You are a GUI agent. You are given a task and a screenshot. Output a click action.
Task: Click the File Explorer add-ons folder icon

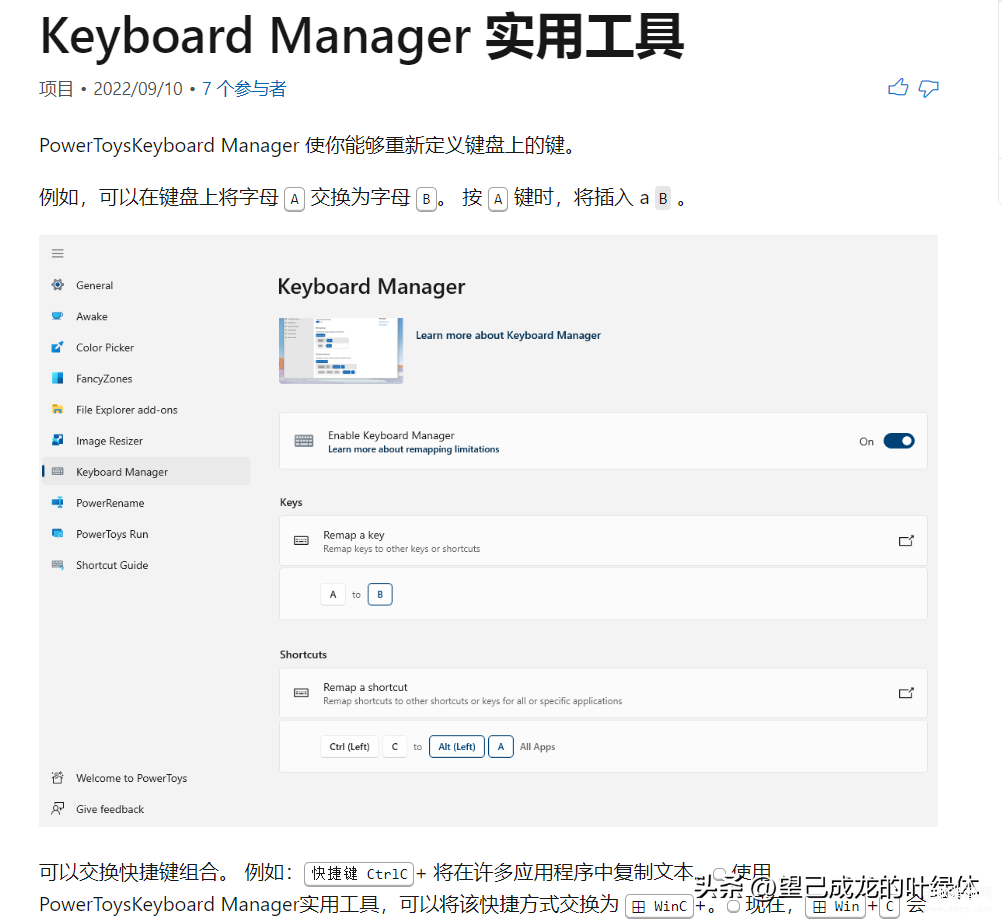pyautogui.click(x=58, y=410)
